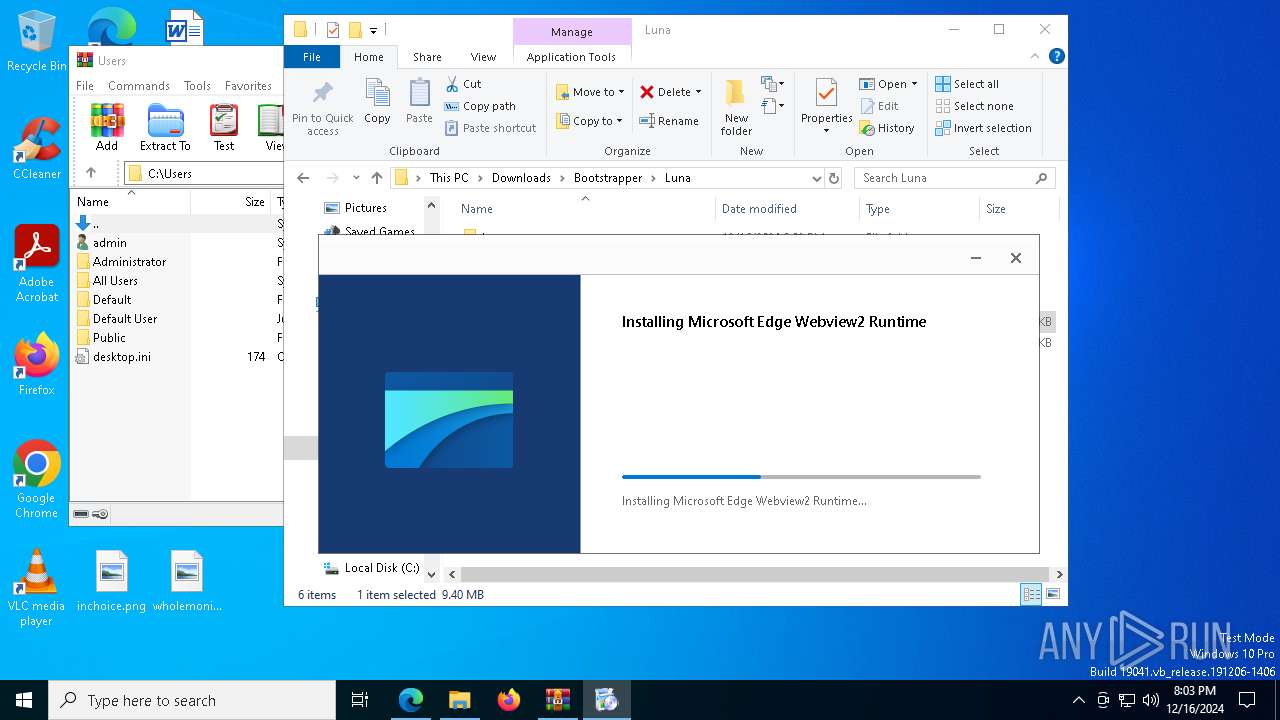Open the address bar history dropdown
This screenshot has height=720, width=1280.
(817, 178)
